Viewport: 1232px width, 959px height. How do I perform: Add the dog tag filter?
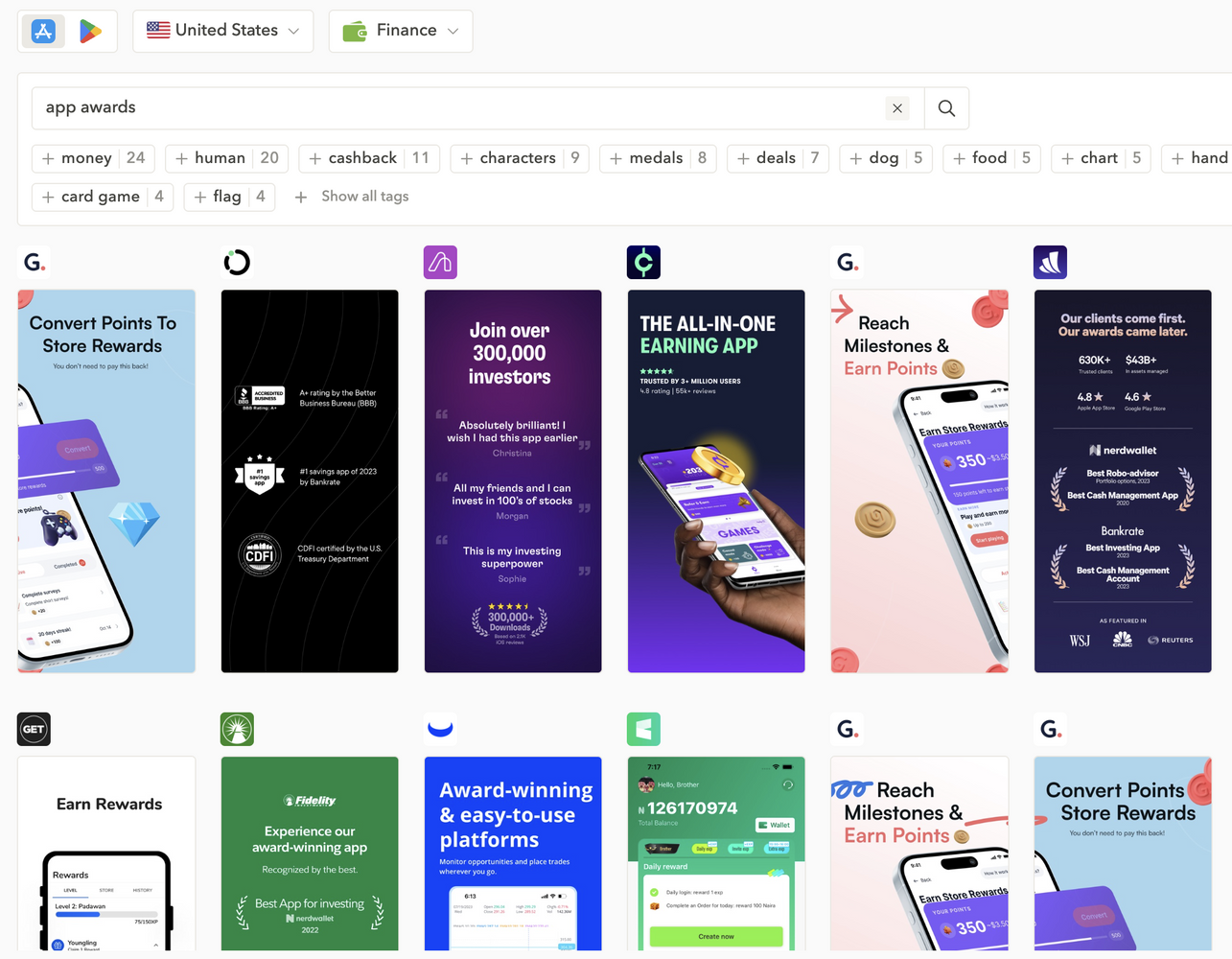coord(886,158)
